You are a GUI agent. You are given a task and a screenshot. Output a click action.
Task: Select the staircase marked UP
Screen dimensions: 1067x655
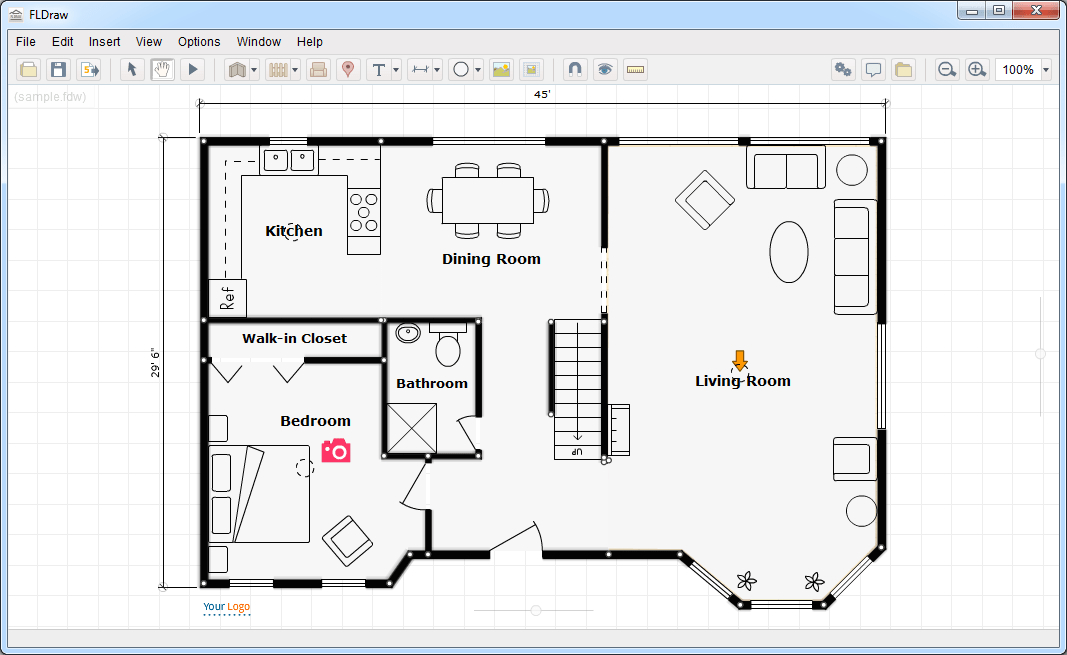click(578, 389)
